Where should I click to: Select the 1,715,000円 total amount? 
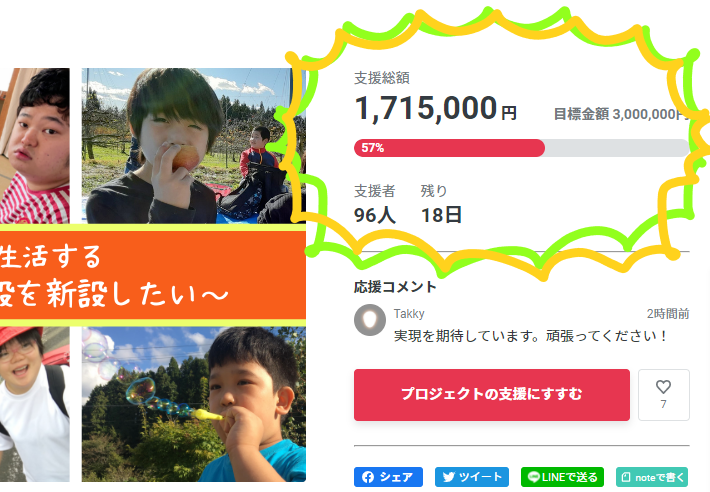point(435,109)
